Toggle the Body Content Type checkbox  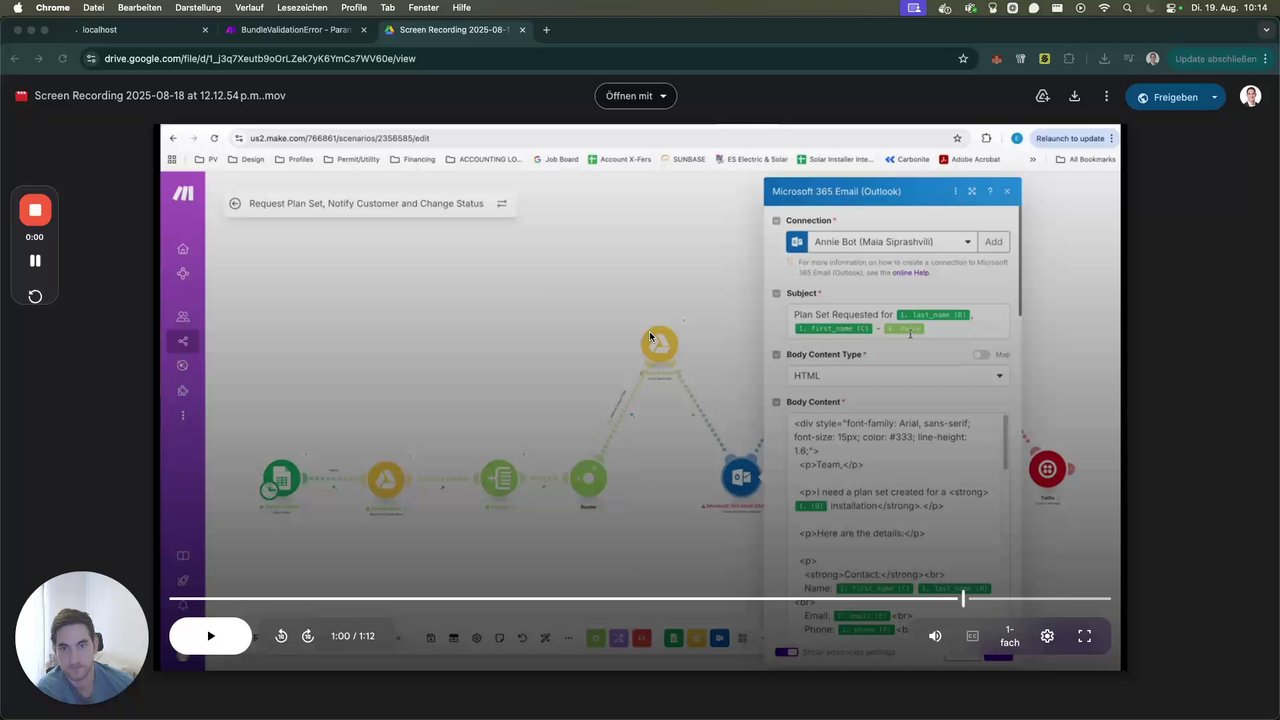coord(776,355)
